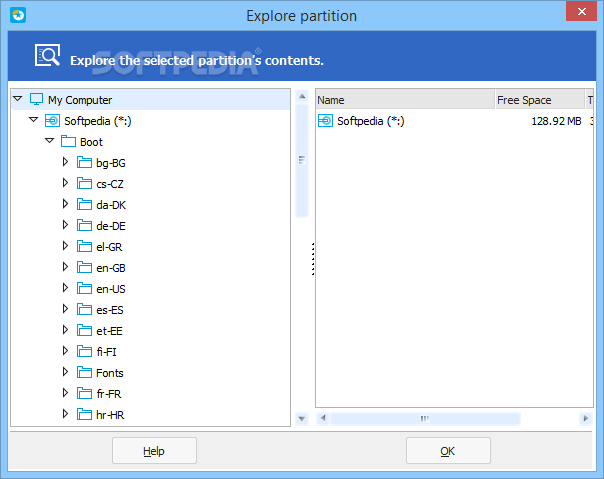Click the es-ES folder icon
The image size is (604, 479).
point(84,309)
